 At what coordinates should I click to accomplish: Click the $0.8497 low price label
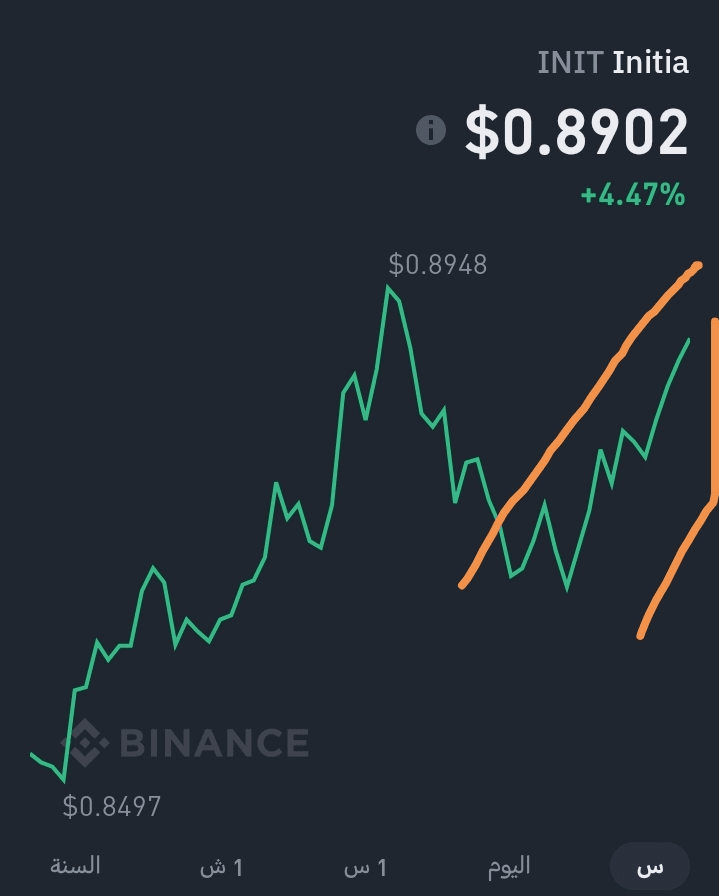(112, 806)
